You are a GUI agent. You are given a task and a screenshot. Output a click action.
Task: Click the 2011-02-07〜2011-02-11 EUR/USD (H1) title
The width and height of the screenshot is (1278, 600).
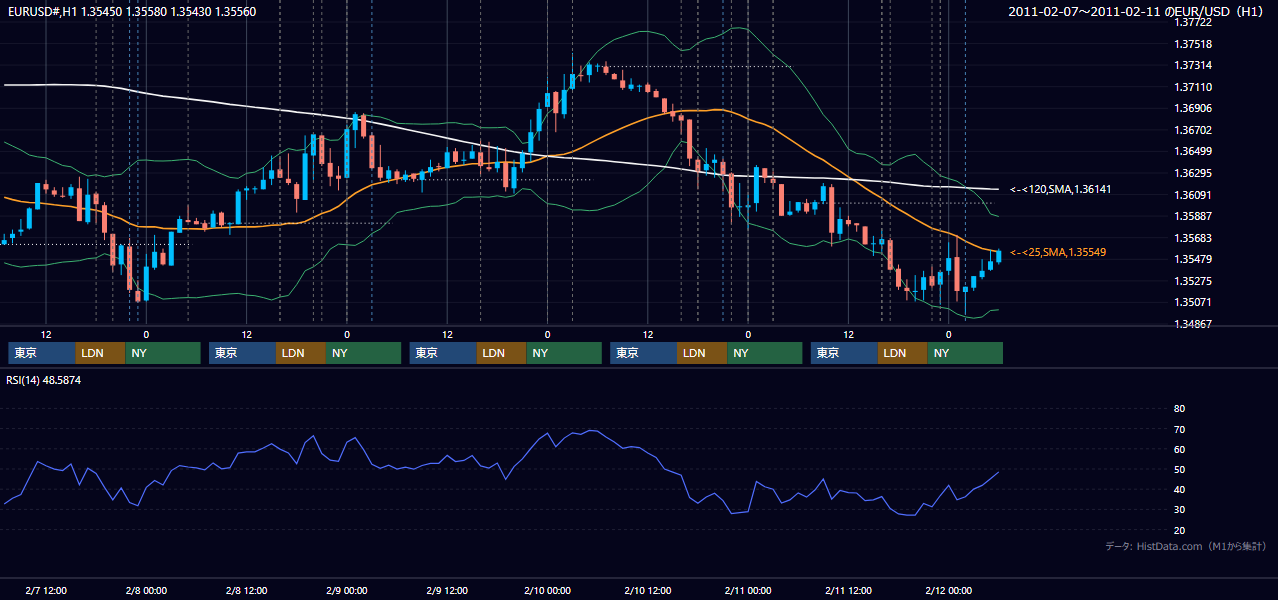click(1137, 11)
